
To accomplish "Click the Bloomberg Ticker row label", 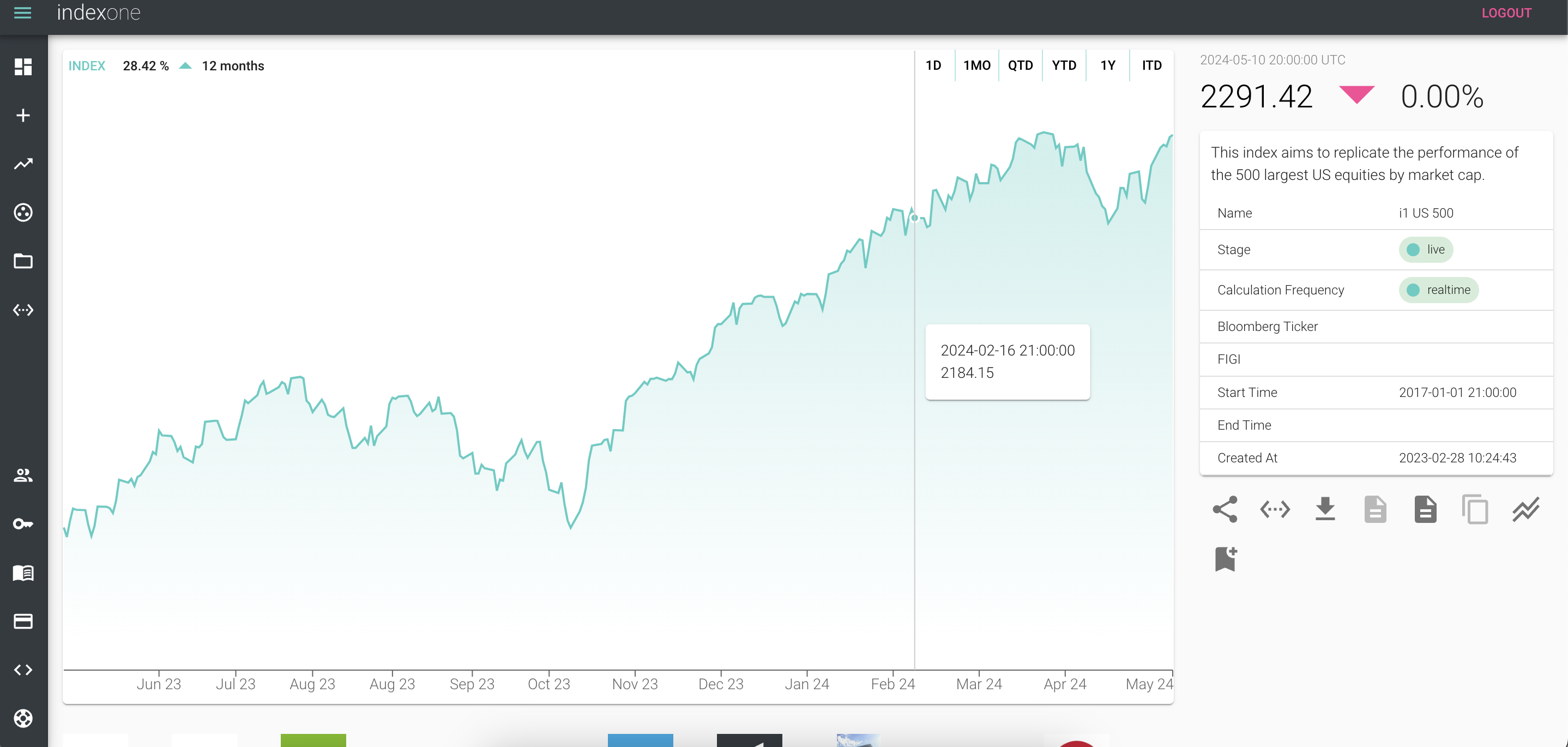I will (x=1267, y=326).
